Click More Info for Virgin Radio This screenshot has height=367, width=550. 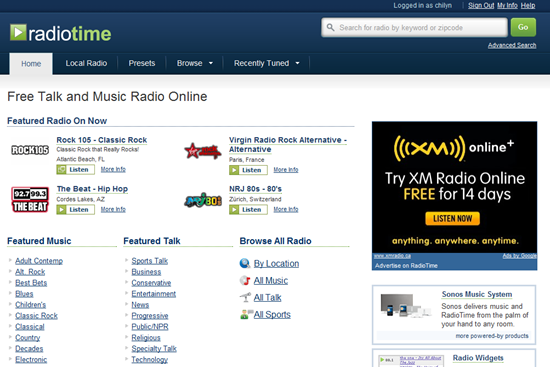point(286,169)
